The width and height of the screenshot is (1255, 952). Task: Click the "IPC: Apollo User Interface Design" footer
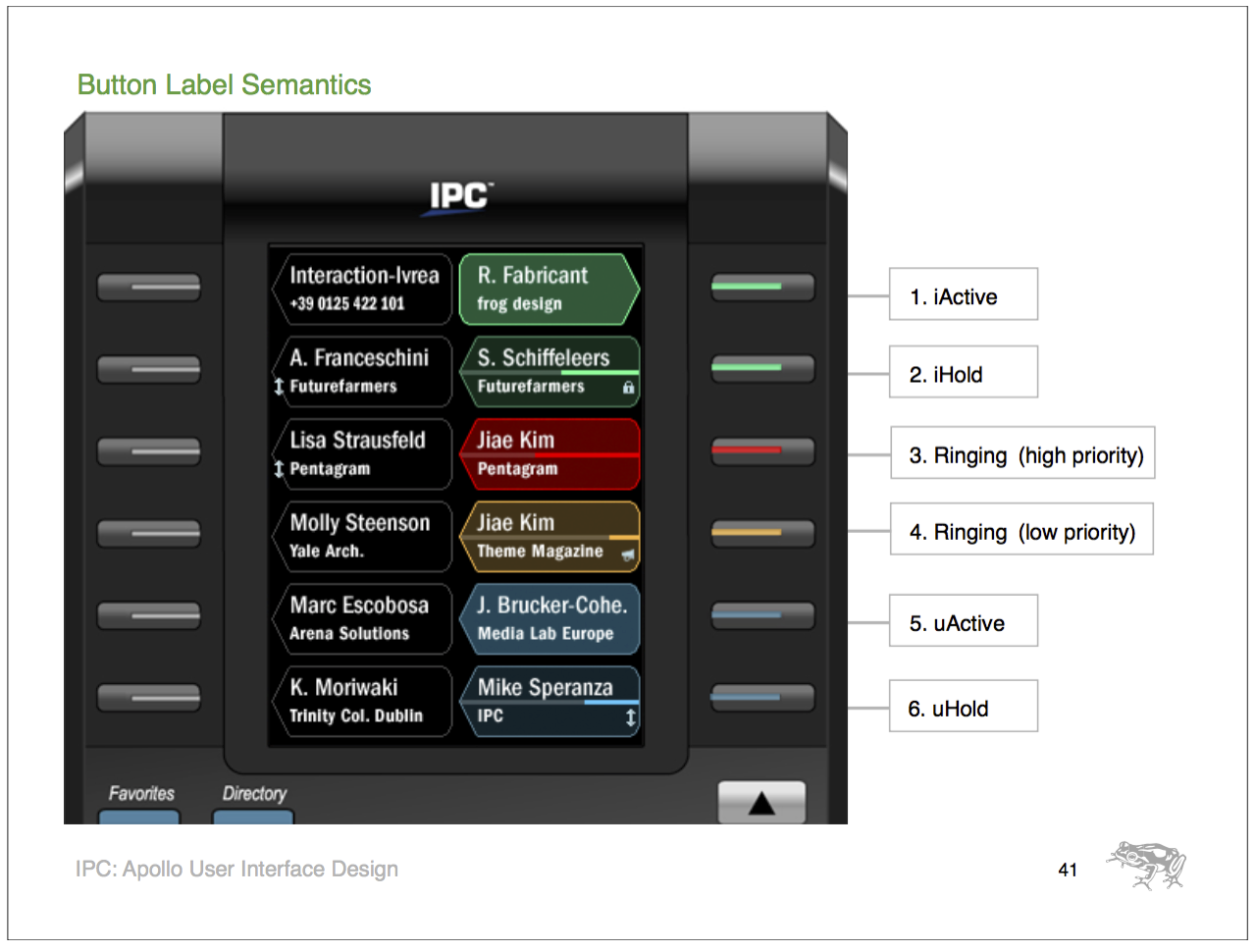tap(236, 870)
